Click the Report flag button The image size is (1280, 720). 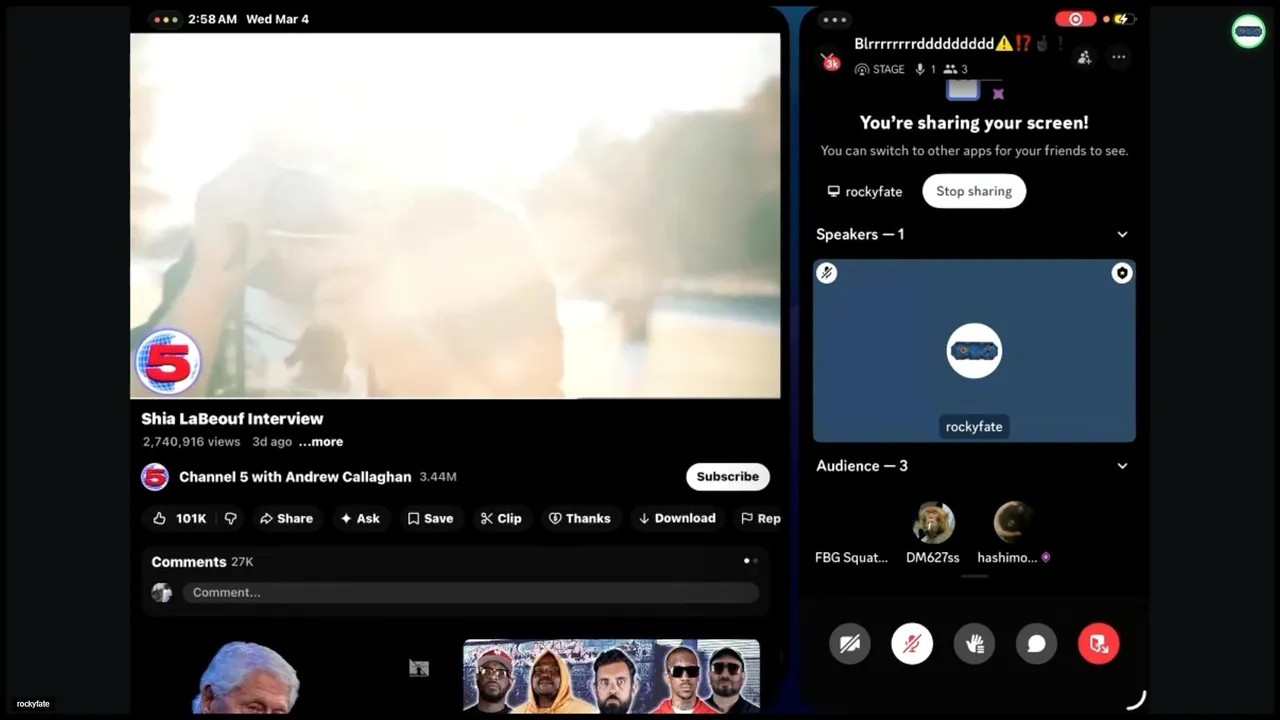(x=760, y=518)
